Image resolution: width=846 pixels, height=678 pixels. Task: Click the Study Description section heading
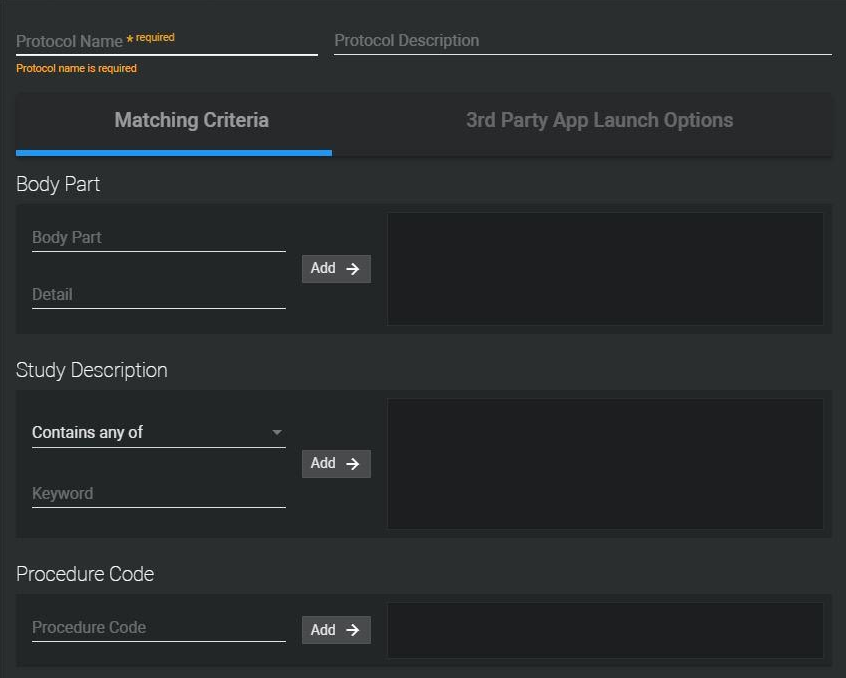coord(92,370)
